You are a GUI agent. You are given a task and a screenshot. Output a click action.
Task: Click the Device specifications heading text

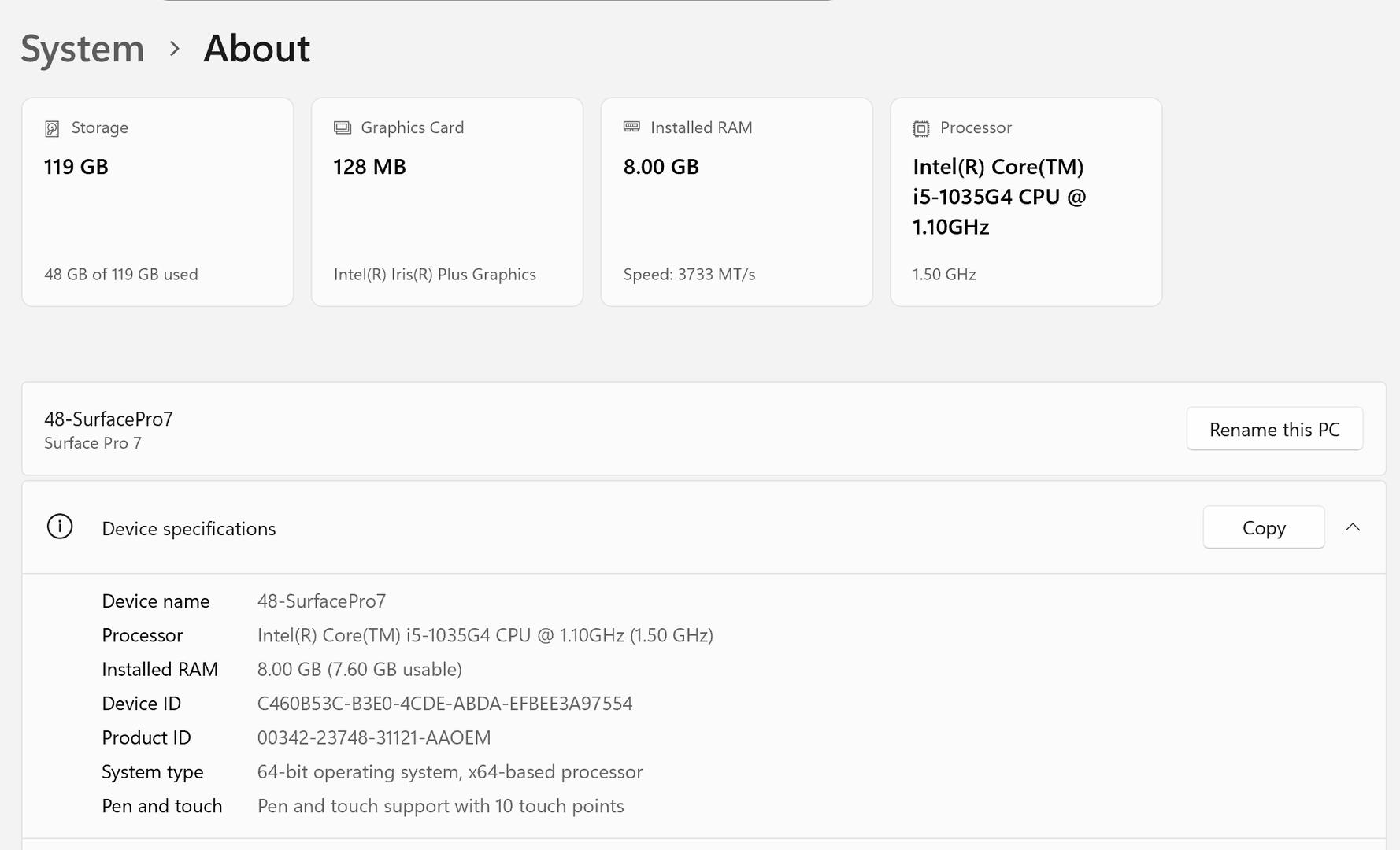(x=189, y=529)
